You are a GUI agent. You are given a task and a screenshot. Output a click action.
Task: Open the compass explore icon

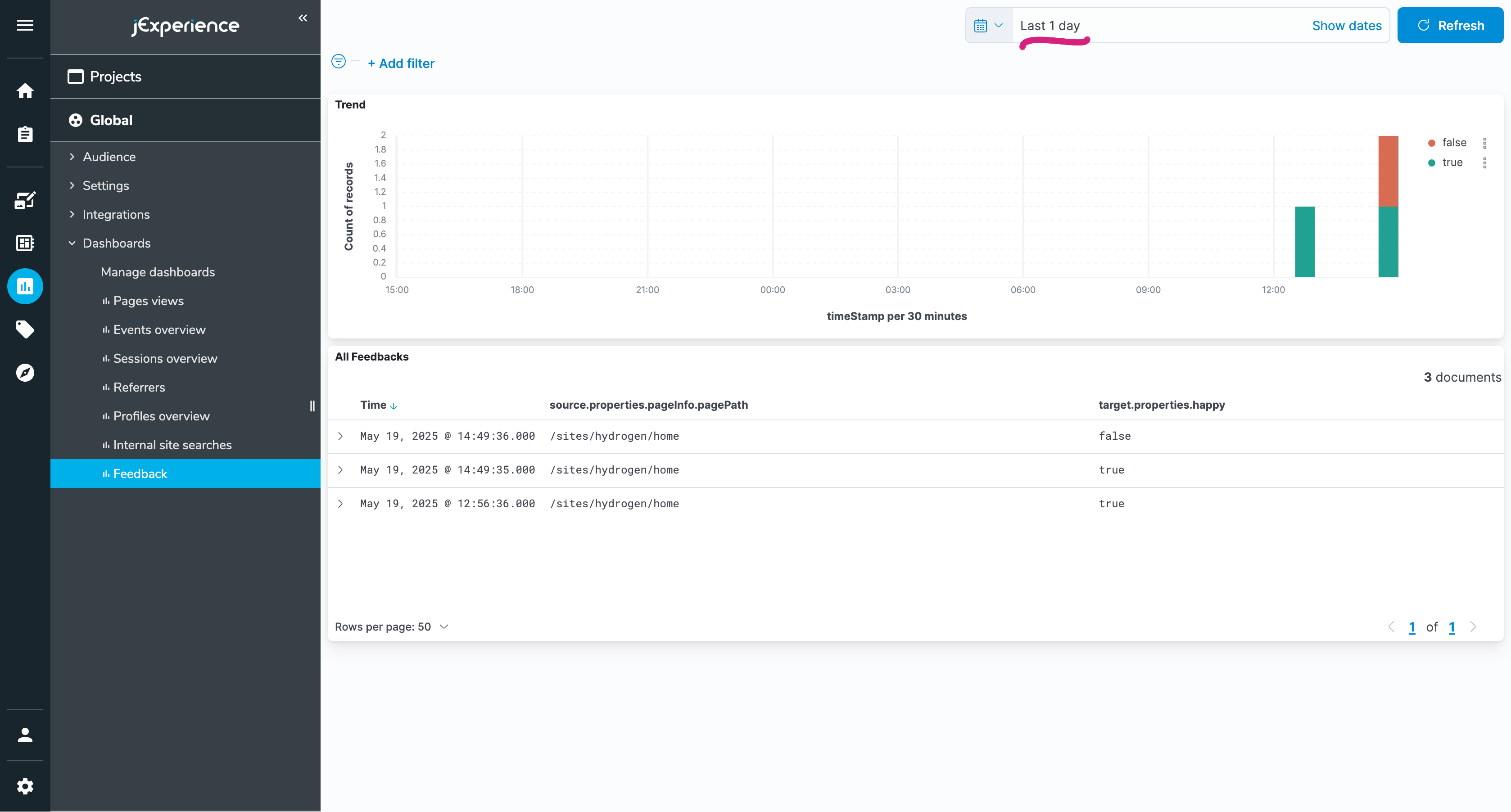point(25,373)
